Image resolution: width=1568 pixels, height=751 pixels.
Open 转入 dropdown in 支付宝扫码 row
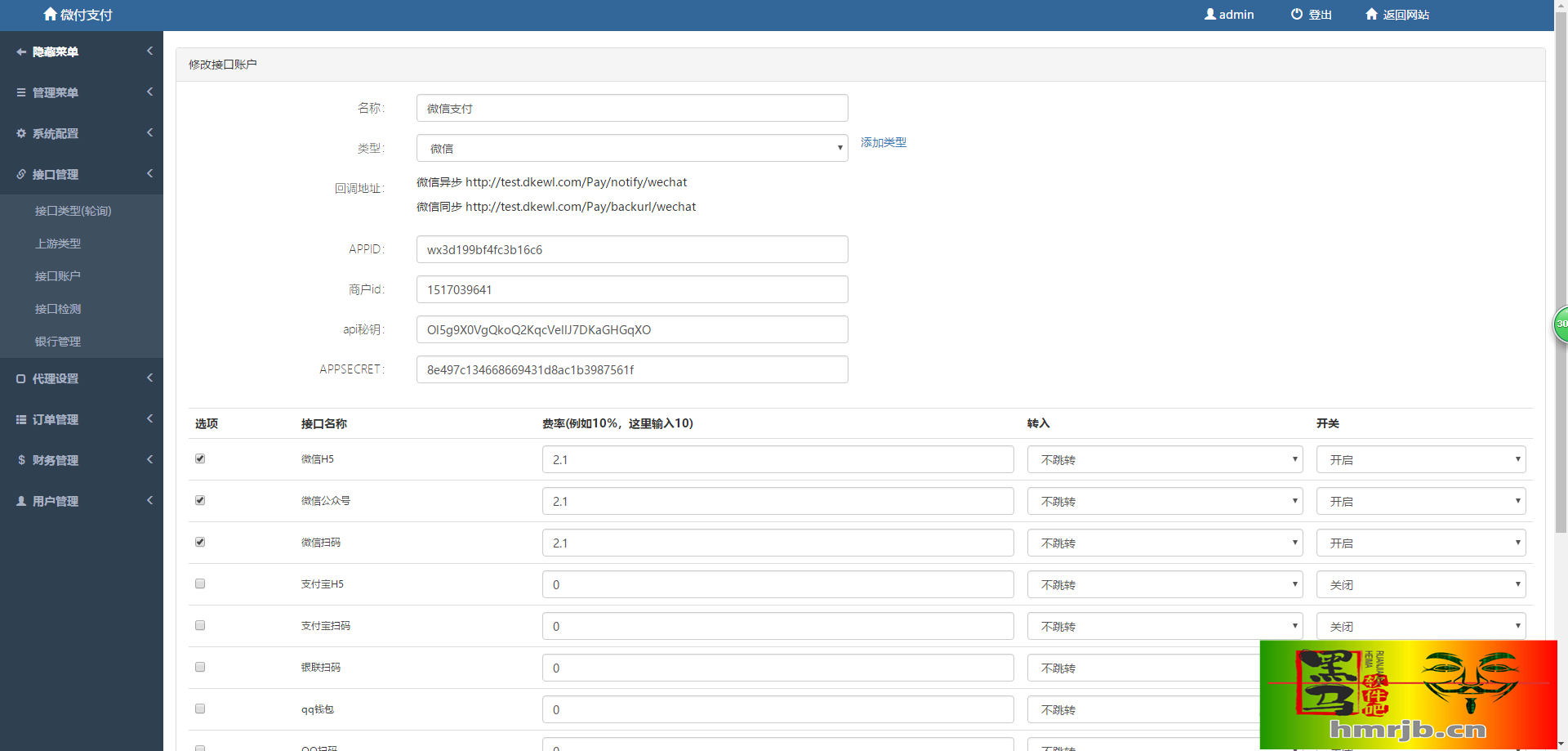[1165, 626]
